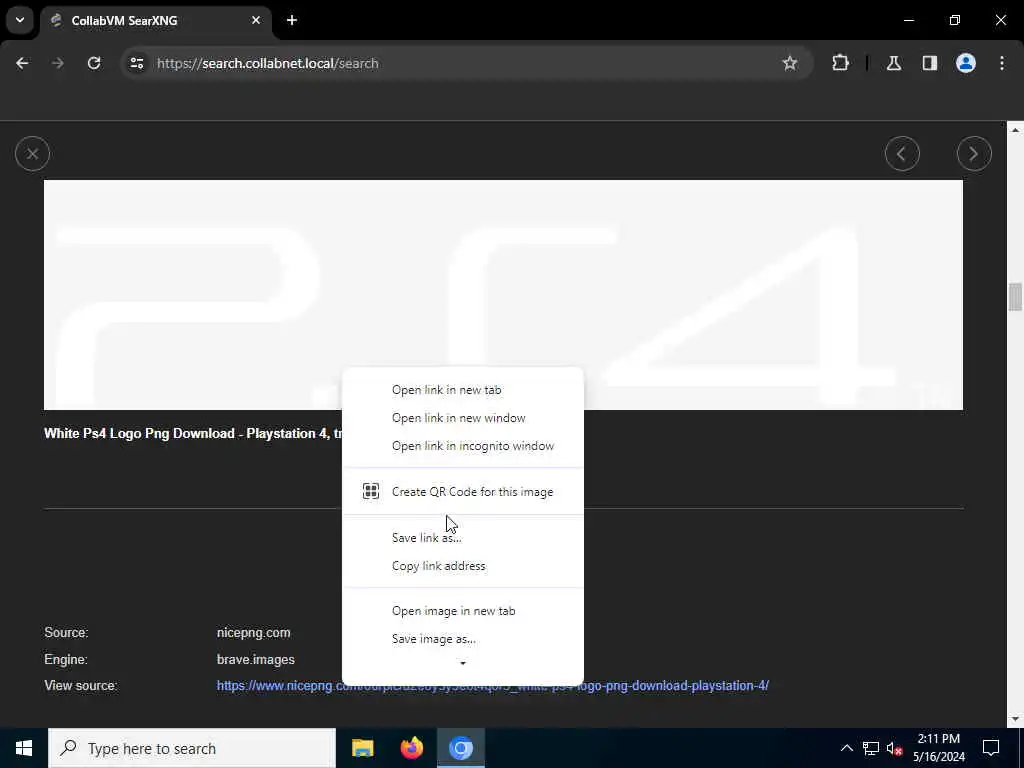Viewport: 1024px width, 768px height.
Task: Choose Open link in new tab
Action: 462,390
